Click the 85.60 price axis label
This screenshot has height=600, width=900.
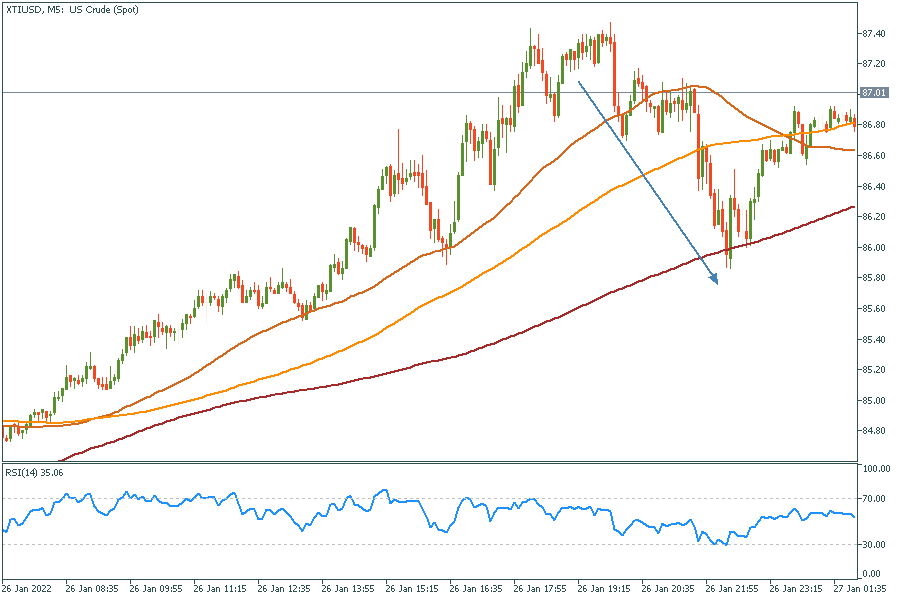point(874,309)
